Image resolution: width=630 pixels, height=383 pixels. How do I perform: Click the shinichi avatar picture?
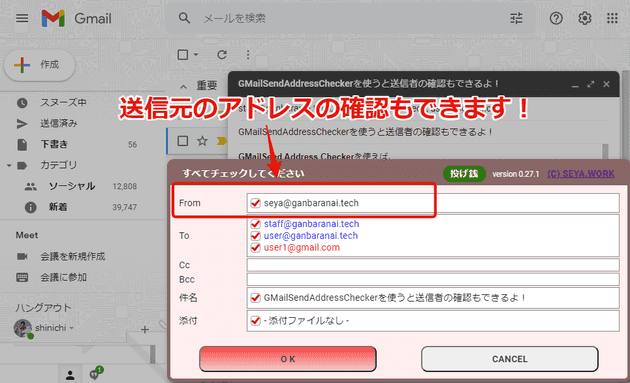coord(22,328)
